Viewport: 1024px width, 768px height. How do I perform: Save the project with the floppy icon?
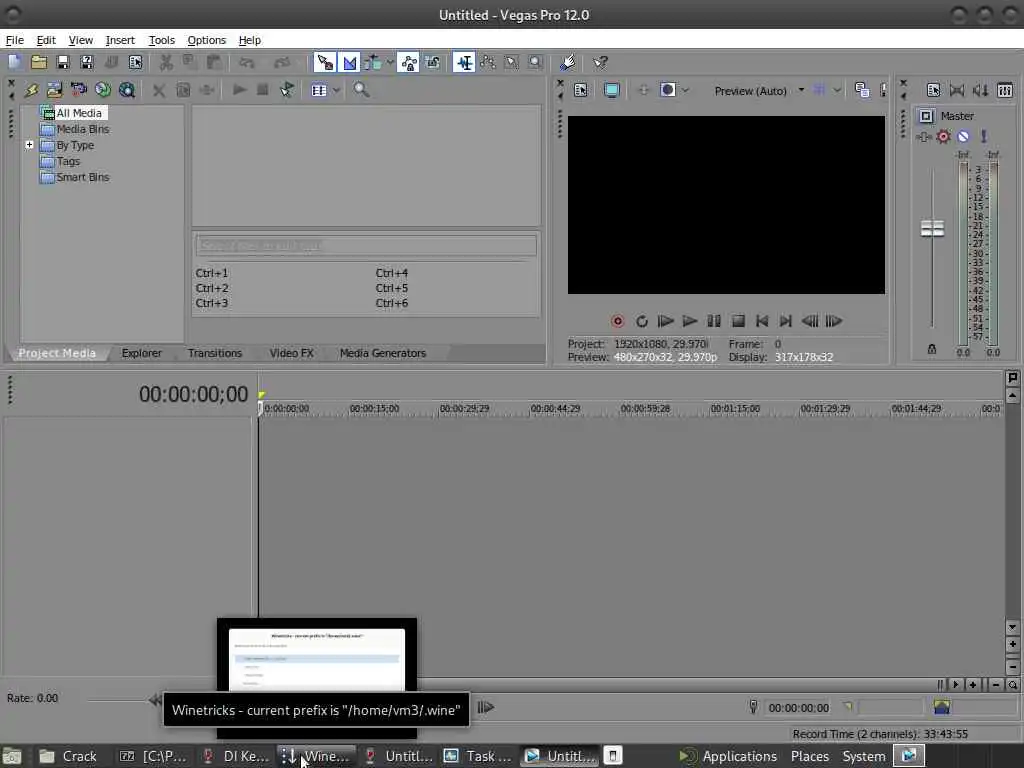pyautogui.click(x=63, y=63)
